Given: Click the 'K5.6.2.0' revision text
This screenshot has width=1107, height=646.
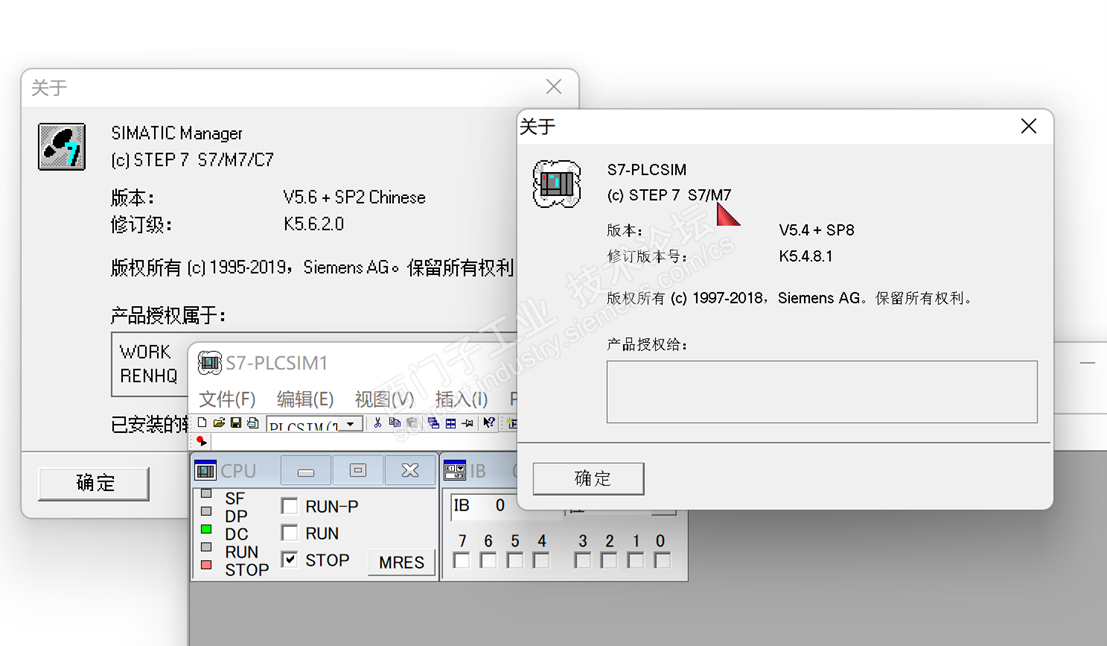Looking at the screenshot, I should pyautogui.click(x=313, y=224).
